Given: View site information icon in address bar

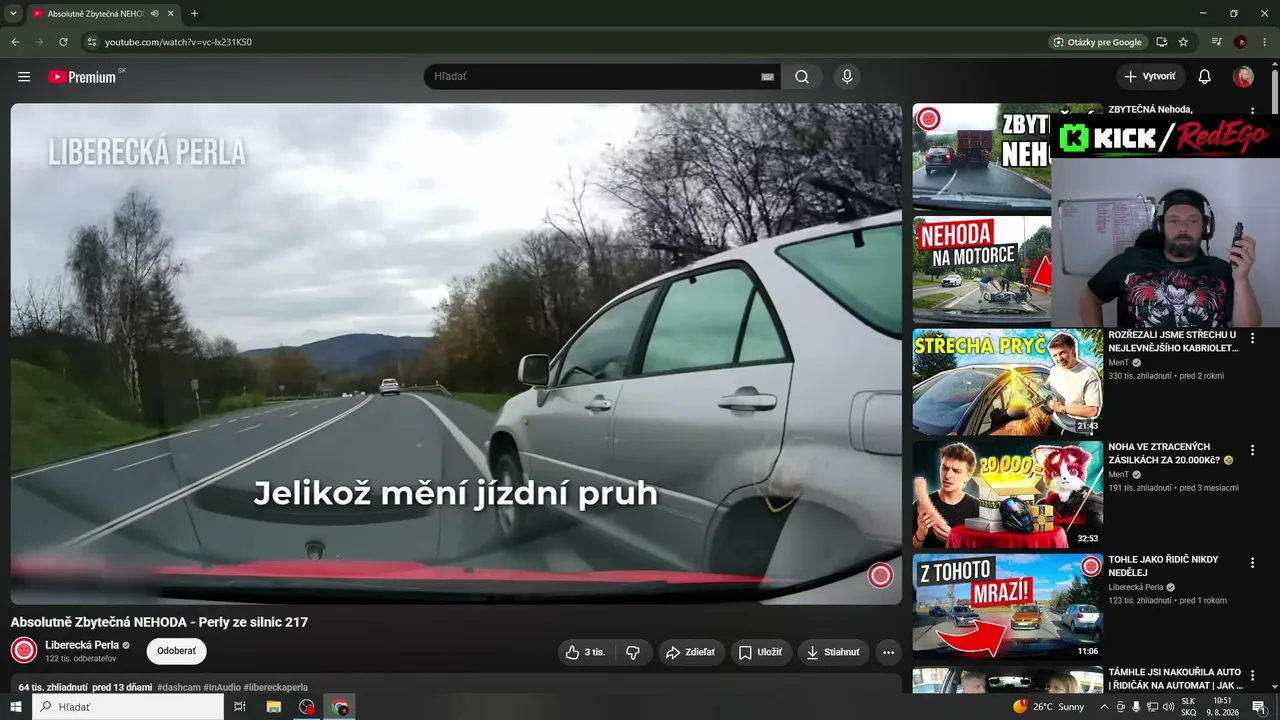Looking at the screenshot, I should click(91, 42).
